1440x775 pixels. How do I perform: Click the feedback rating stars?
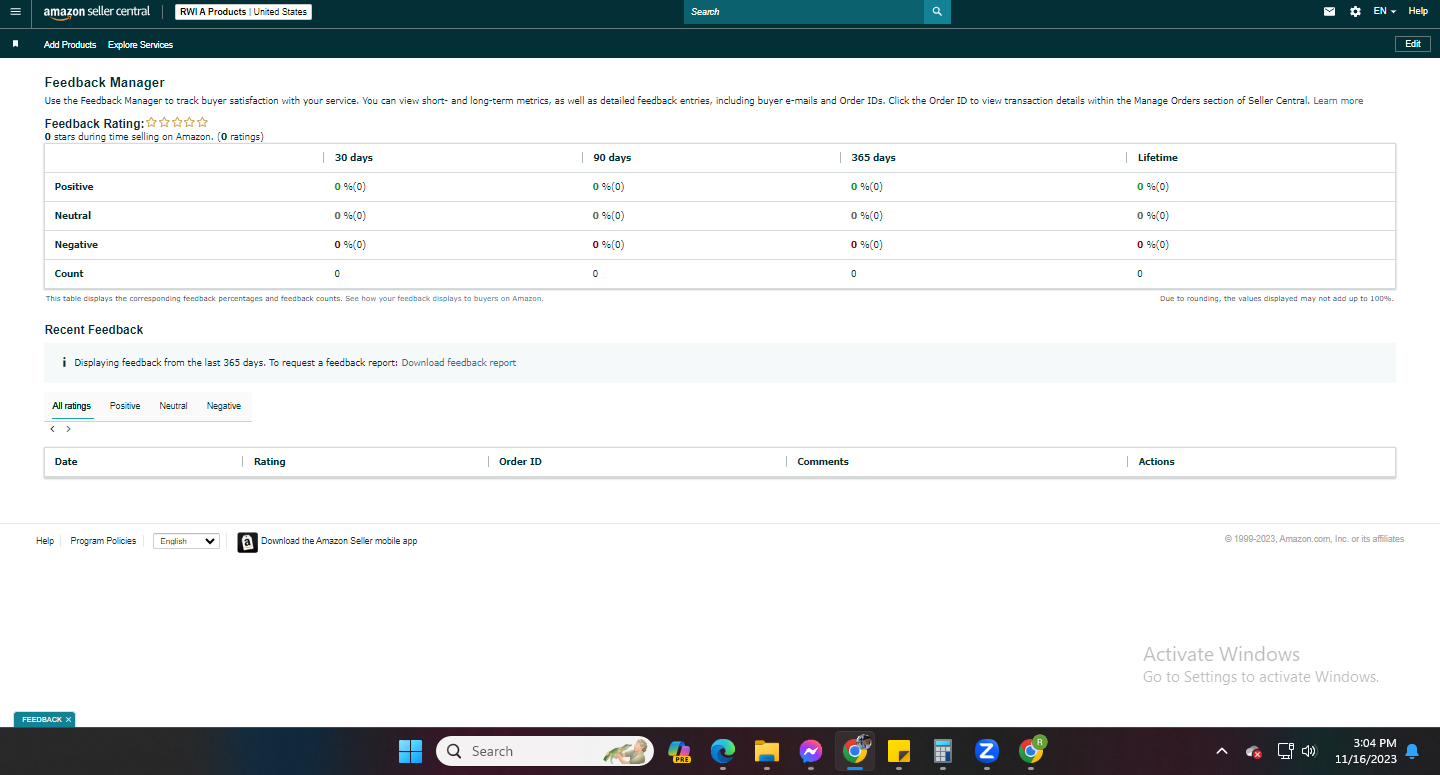coord(177,122)
